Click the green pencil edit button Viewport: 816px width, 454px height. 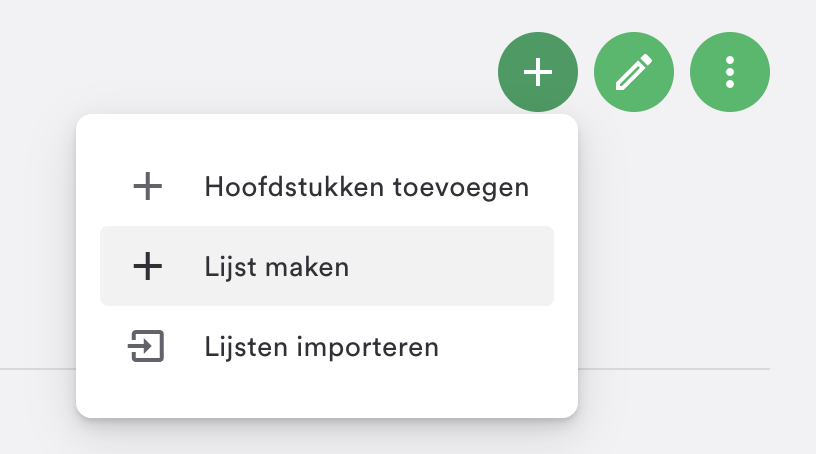pyautogui.click(x=634, y=72)
